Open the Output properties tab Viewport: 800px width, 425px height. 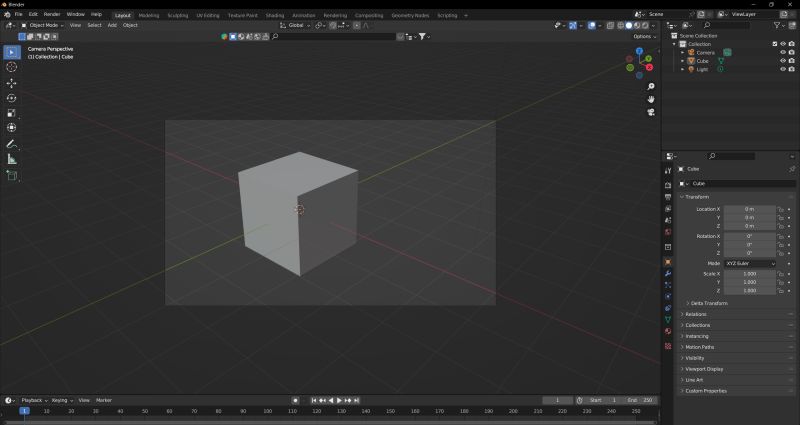668,197
